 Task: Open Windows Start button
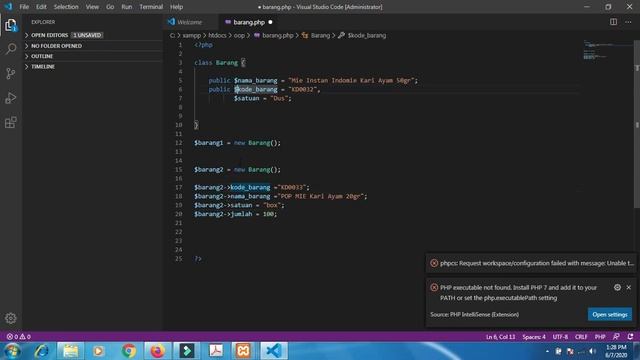(x=12, y=351)
